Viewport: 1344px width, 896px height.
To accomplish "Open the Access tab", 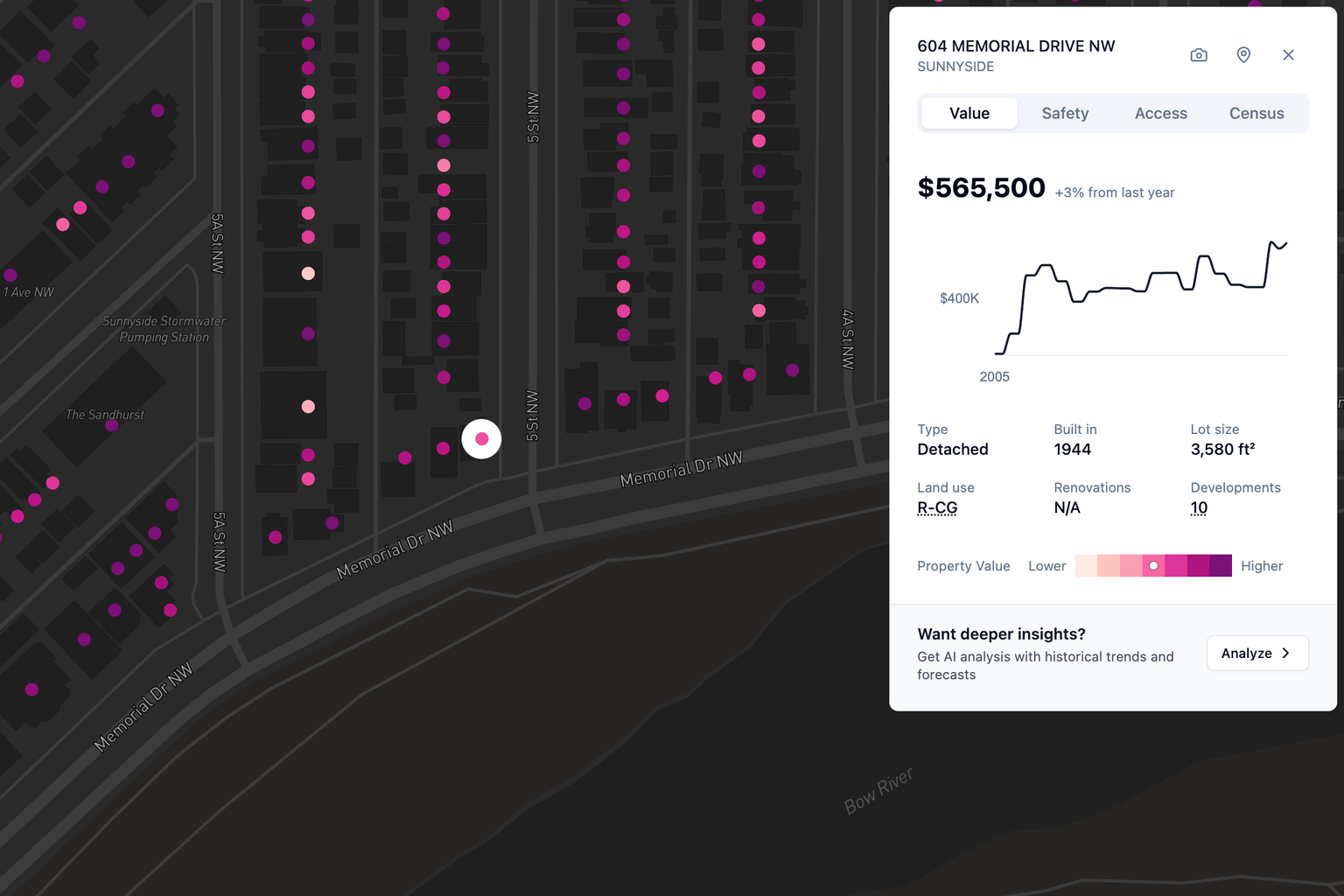I will (x=1160, y=114).
